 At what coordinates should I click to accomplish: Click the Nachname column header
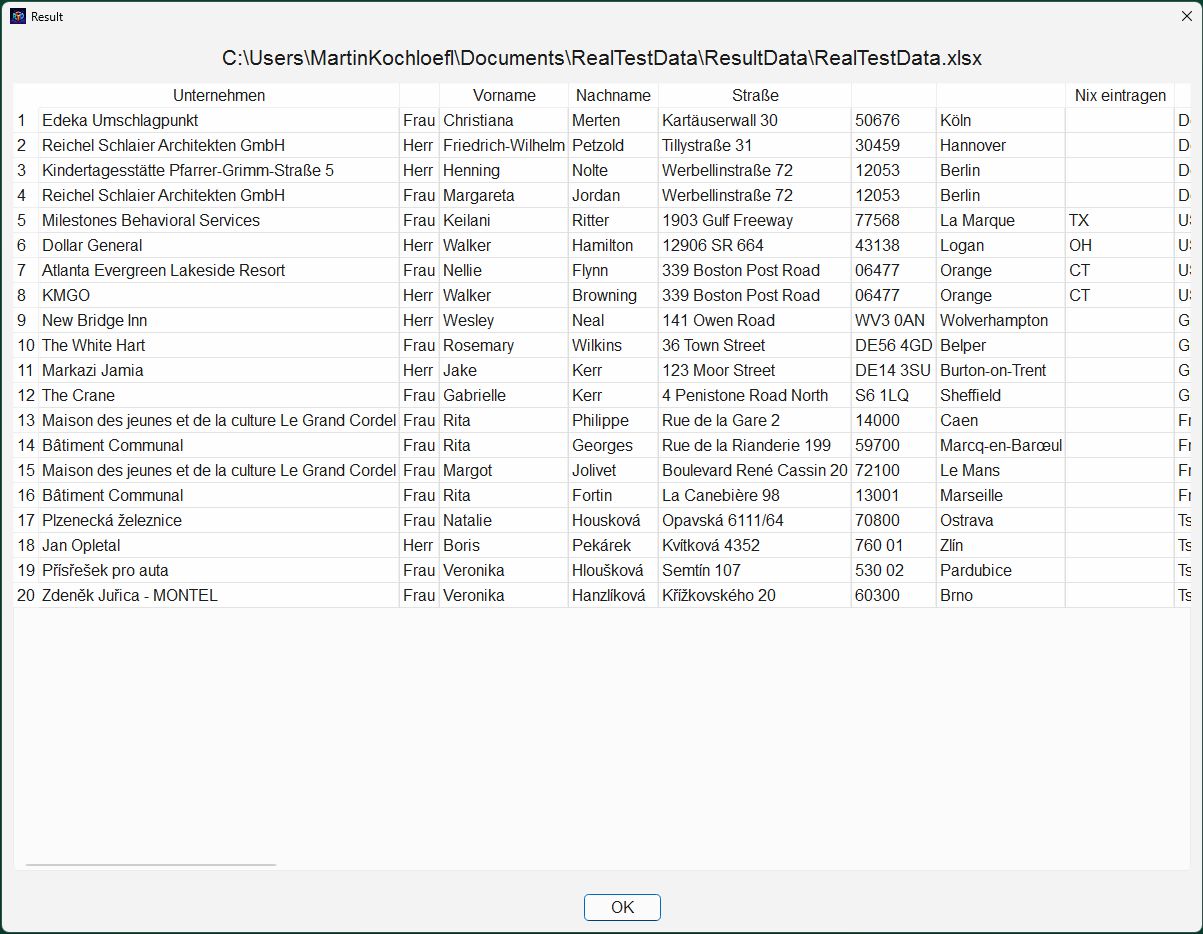coord(613,96)
